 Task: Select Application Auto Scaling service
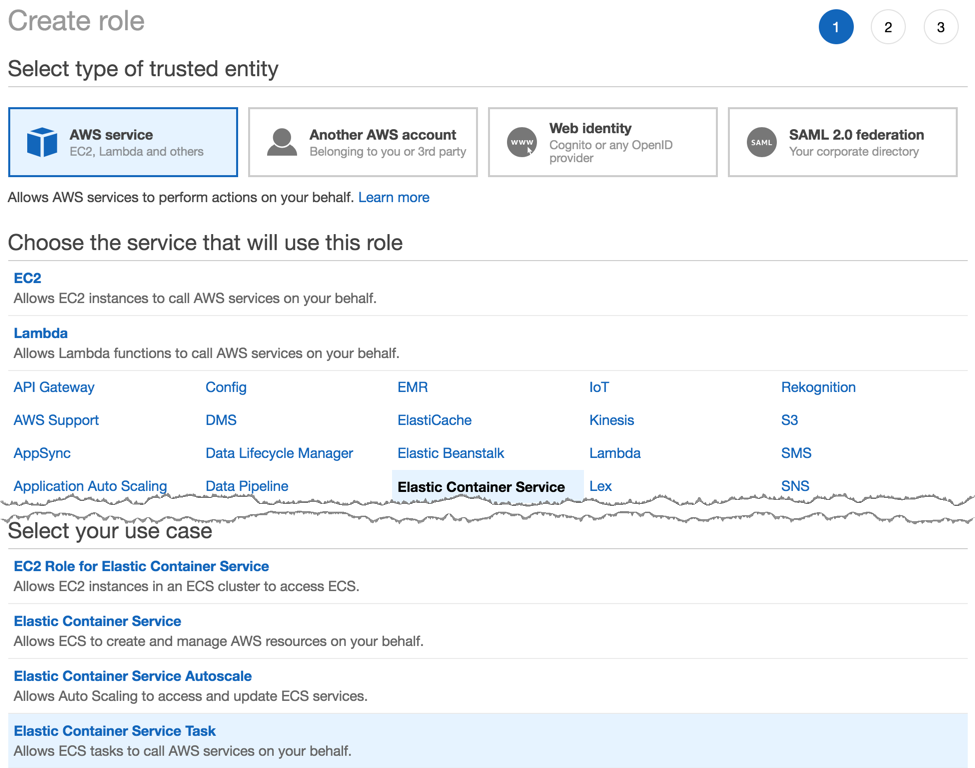pyautogui.click(x=90, y=486)
